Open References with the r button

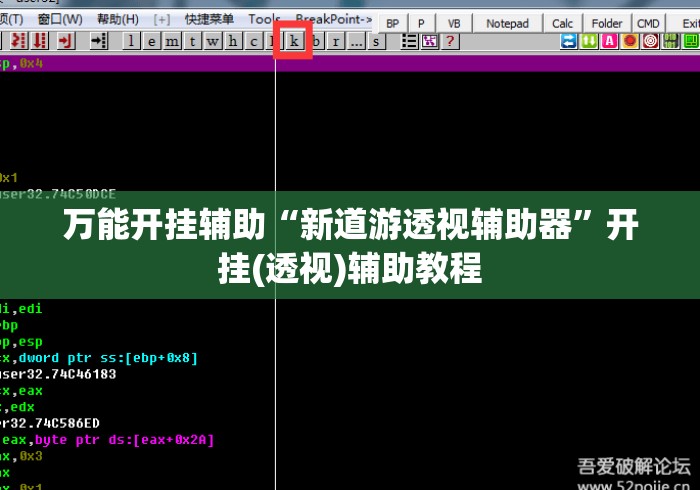(336, 42)
